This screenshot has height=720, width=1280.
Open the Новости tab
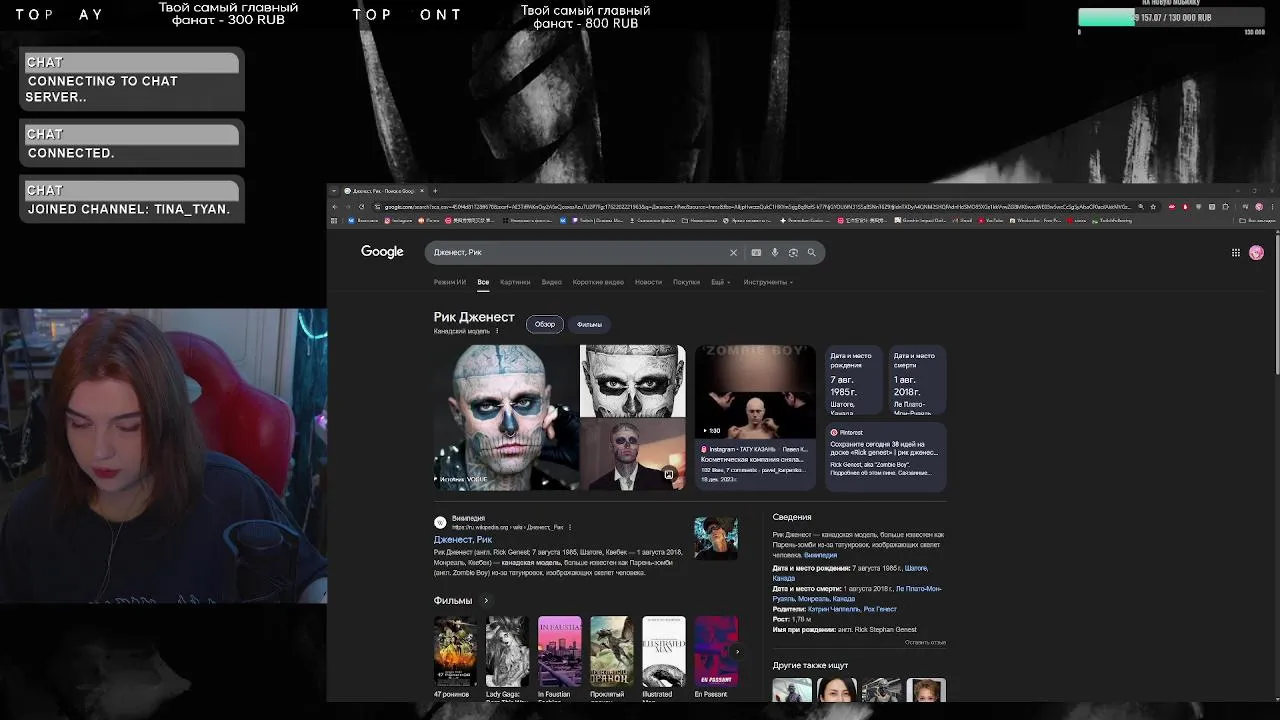[x=648, y=282]
